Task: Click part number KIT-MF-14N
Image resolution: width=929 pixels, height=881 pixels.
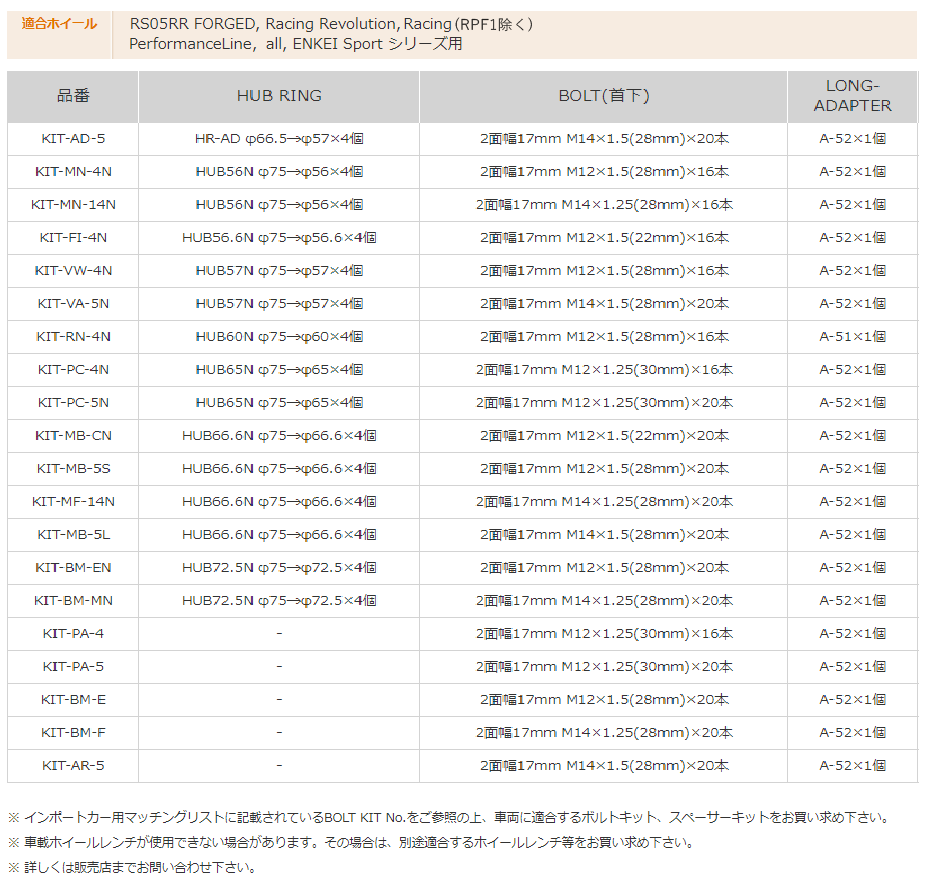Action: (x=73, y=502)
